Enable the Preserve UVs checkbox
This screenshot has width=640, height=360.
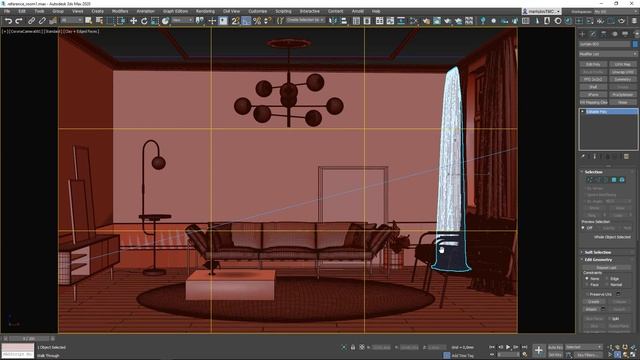[587, 294]
